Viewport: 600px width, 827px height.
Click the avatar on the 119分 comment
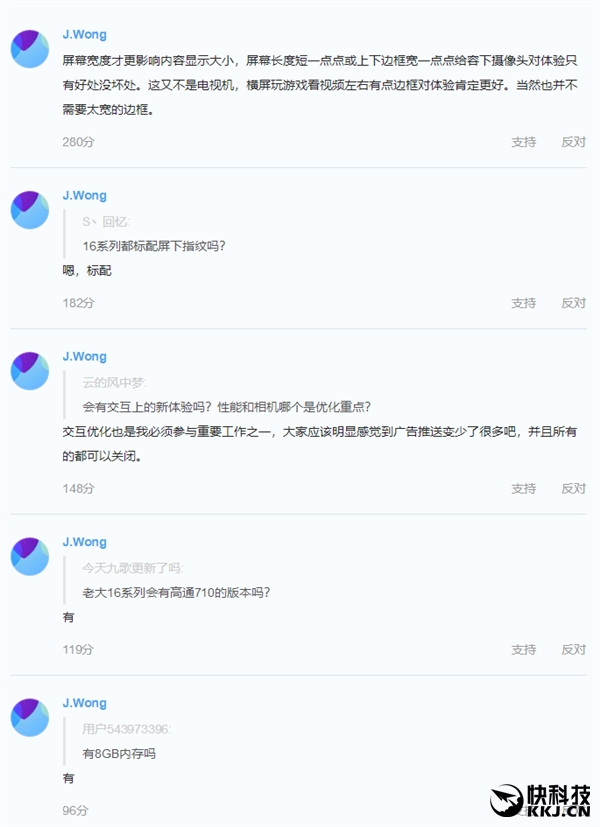(30, 556)
